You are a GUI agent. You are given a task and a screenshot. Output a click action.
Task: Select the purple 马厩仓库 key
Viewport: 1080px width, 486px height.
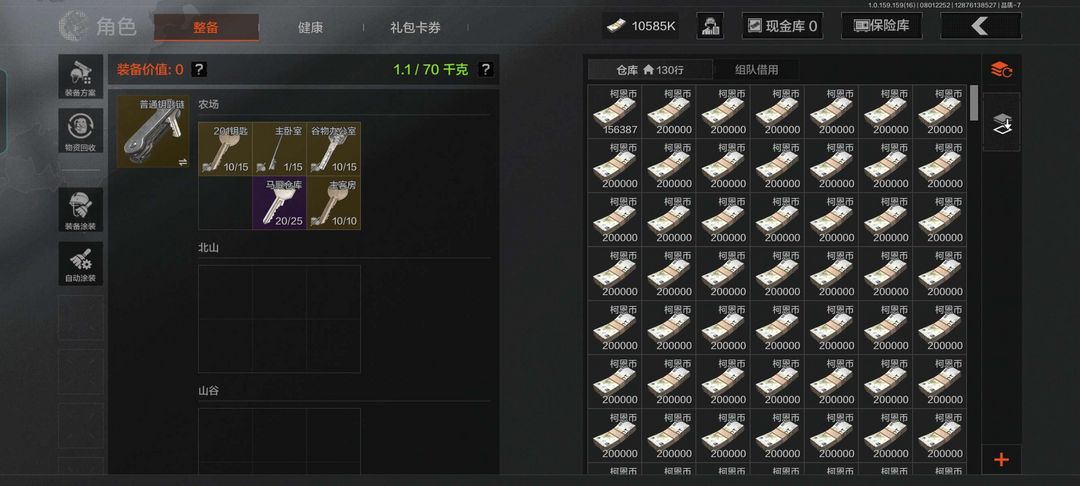coord(280,203)
